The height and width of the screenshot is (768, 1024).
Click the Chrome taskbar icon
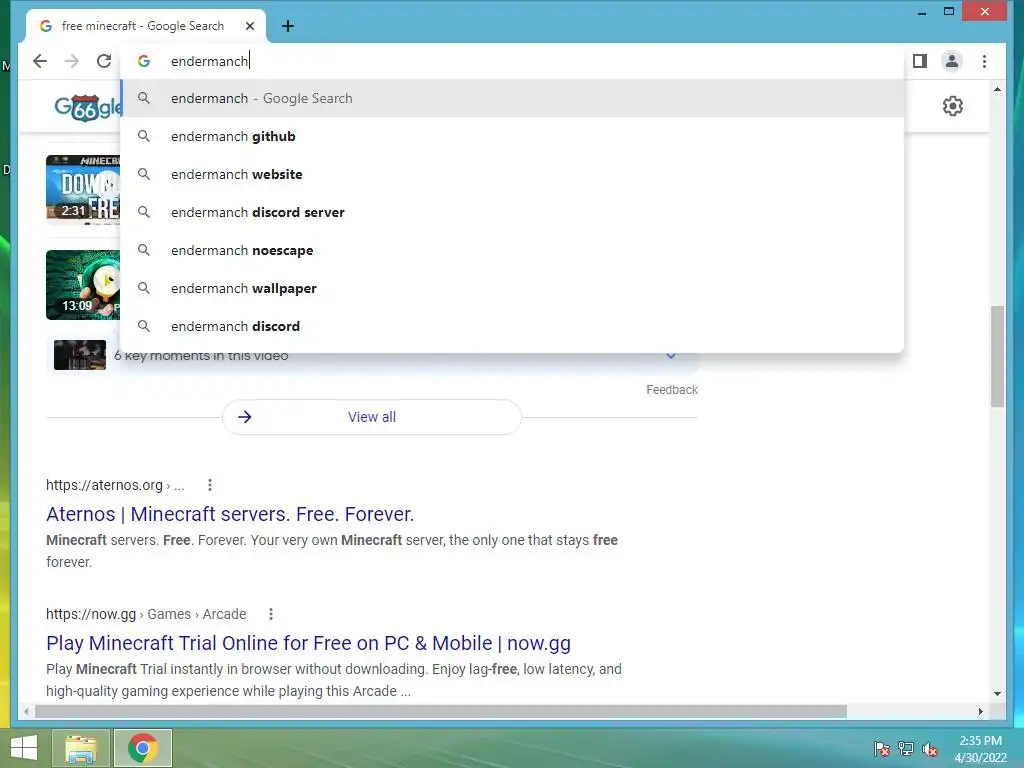click(x=142, y=748)
